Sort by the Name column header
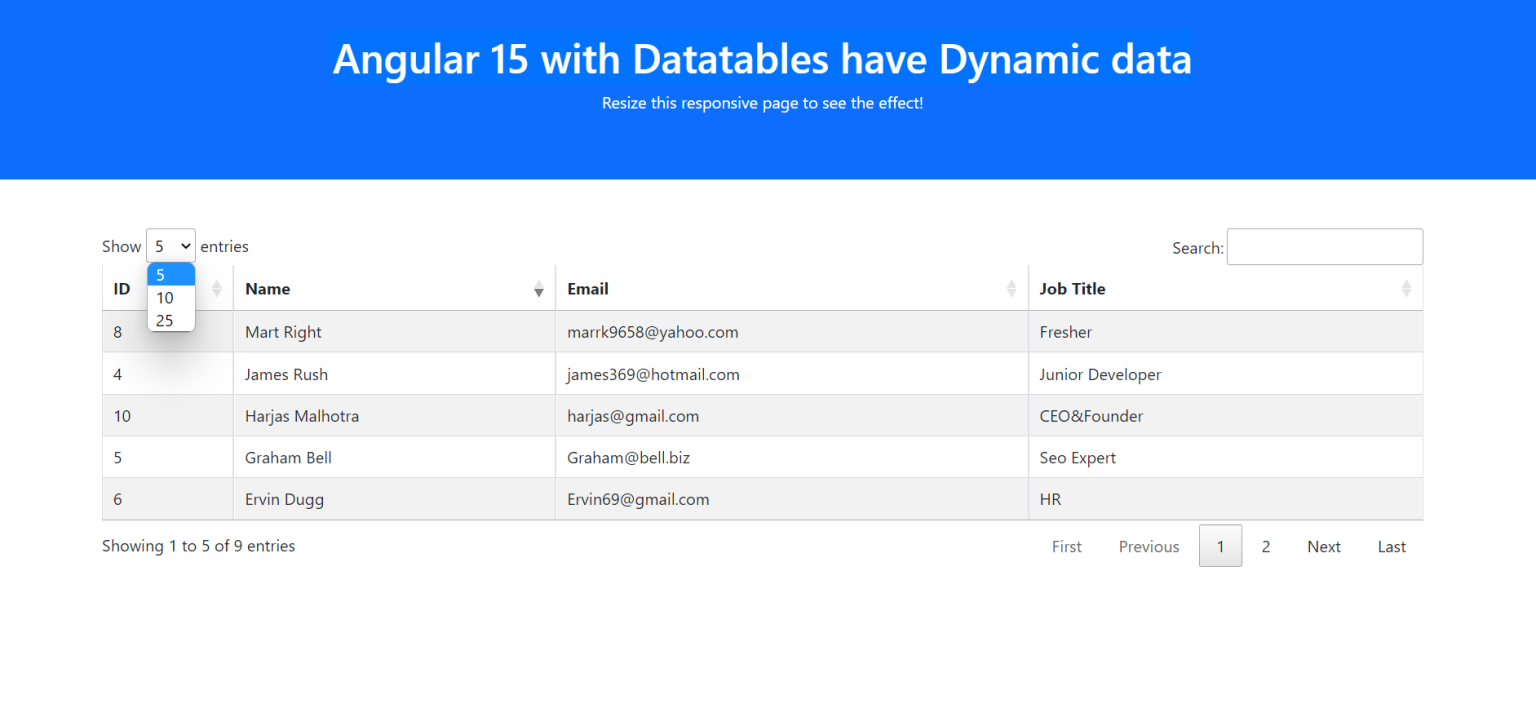This screenshot has height=717, width=1536. (x=268, y=289)
